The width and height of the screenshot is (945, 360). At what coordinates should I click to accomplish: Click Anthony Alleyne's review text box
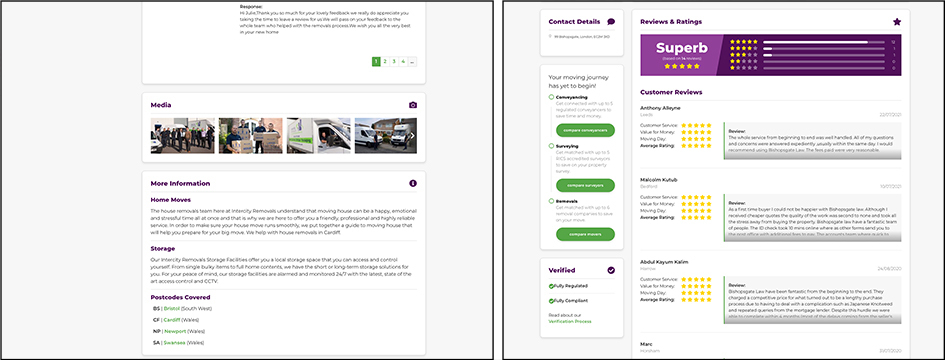(x=812, y=141)
